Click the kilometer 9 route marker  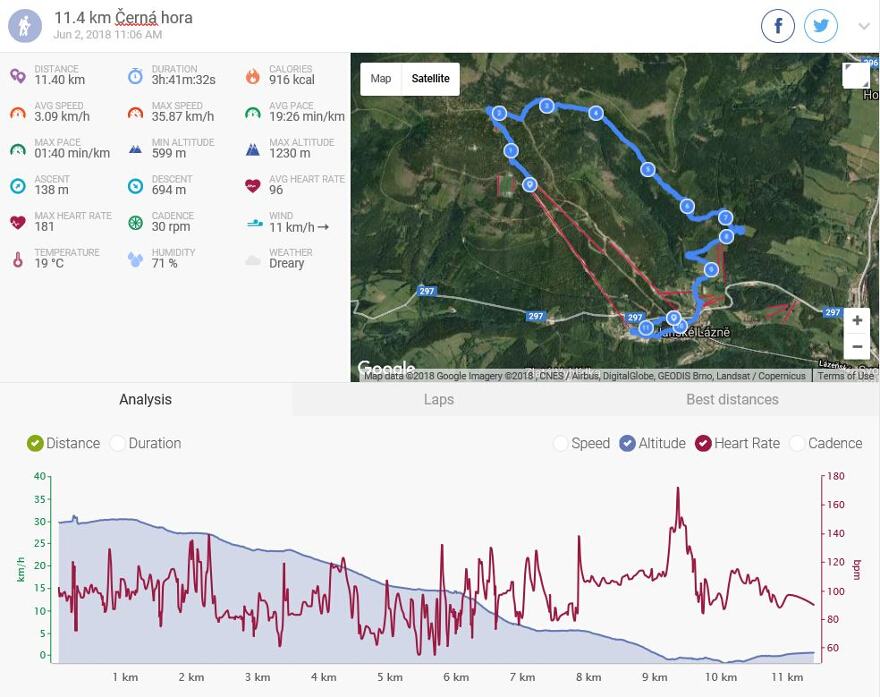point(711,269)
